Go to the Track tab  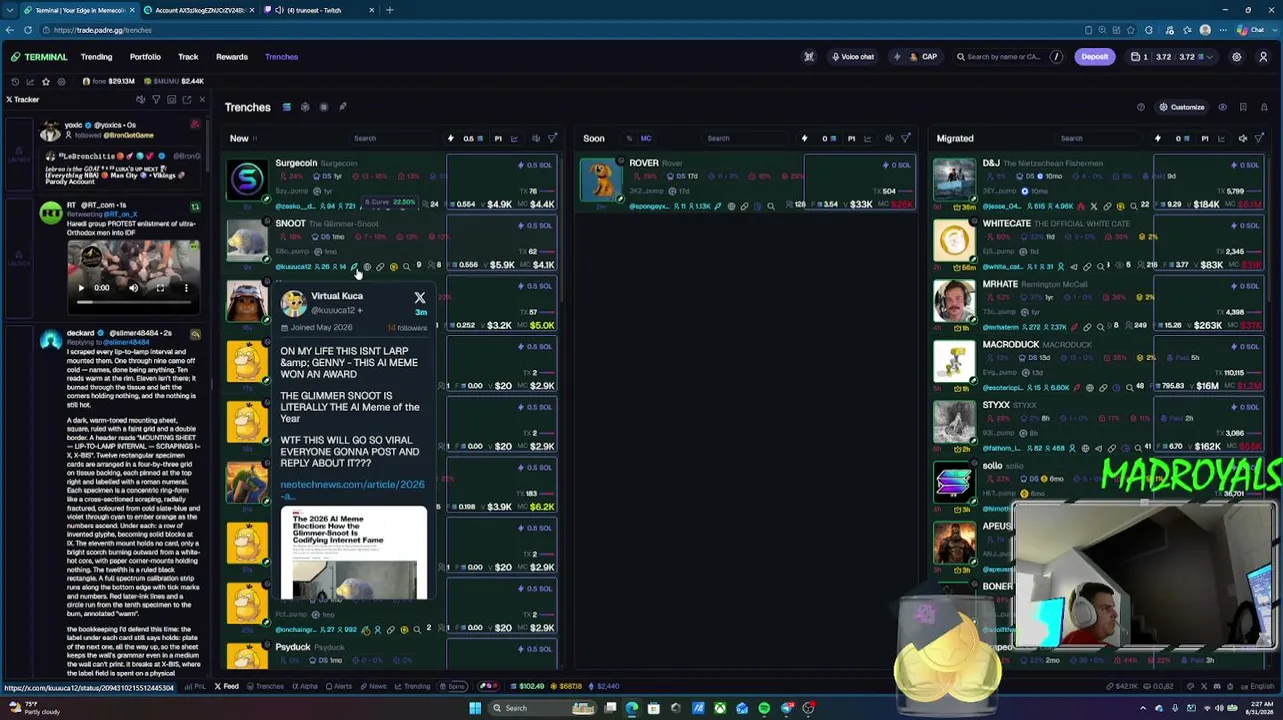tap(188, 57)
